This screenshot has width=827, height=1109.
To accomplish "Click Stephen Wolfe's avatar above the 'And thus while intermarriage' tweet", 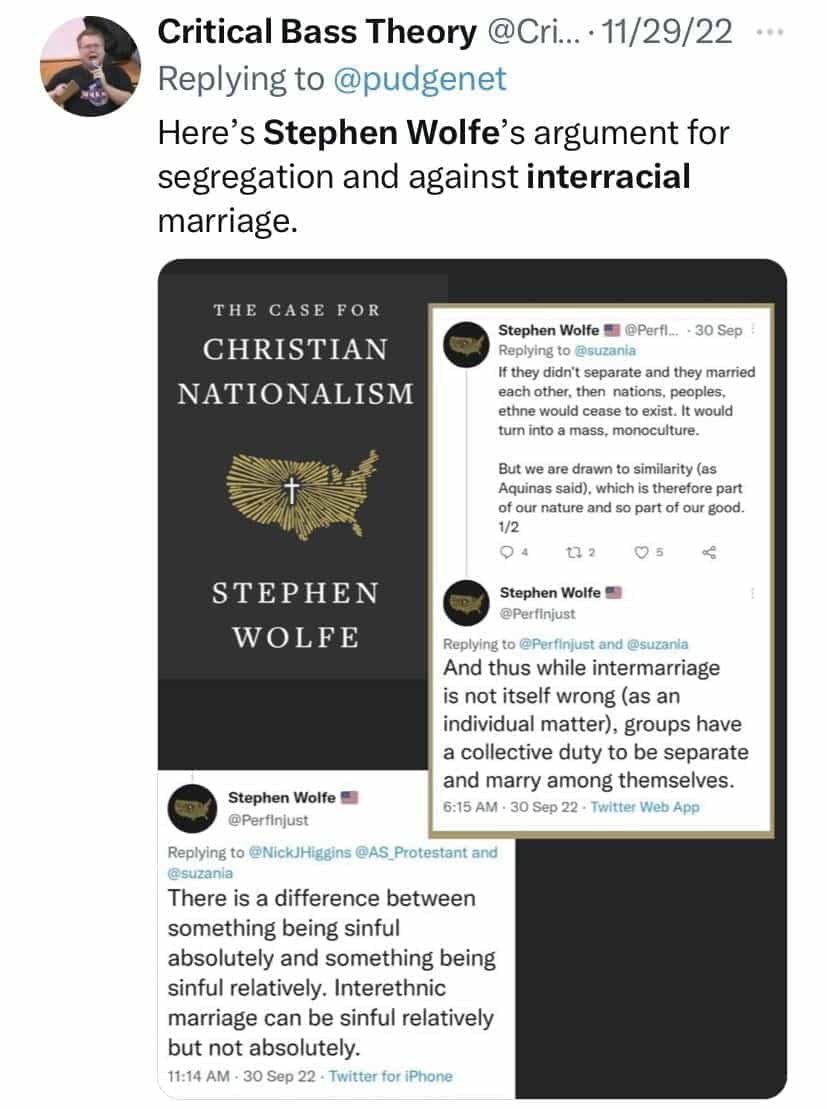I will coord(462,603).
